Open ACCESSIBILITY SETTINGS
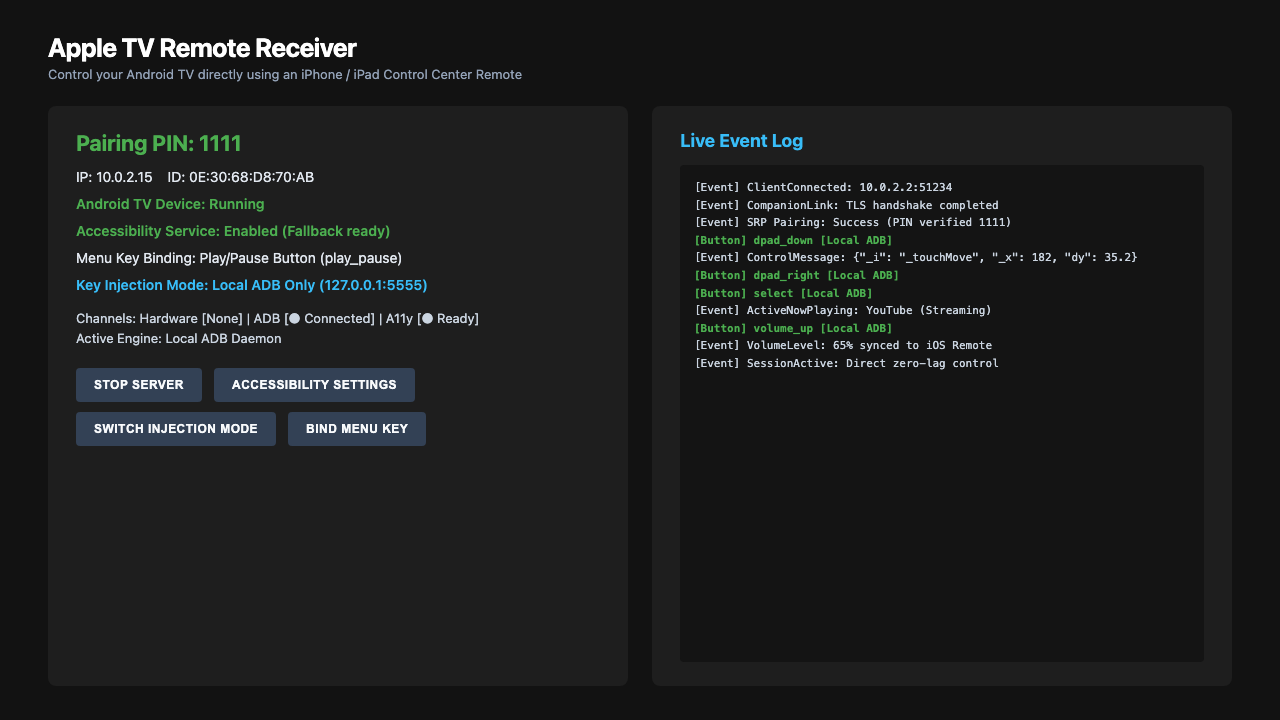1280x720 pixels. [x=314, y=385]
